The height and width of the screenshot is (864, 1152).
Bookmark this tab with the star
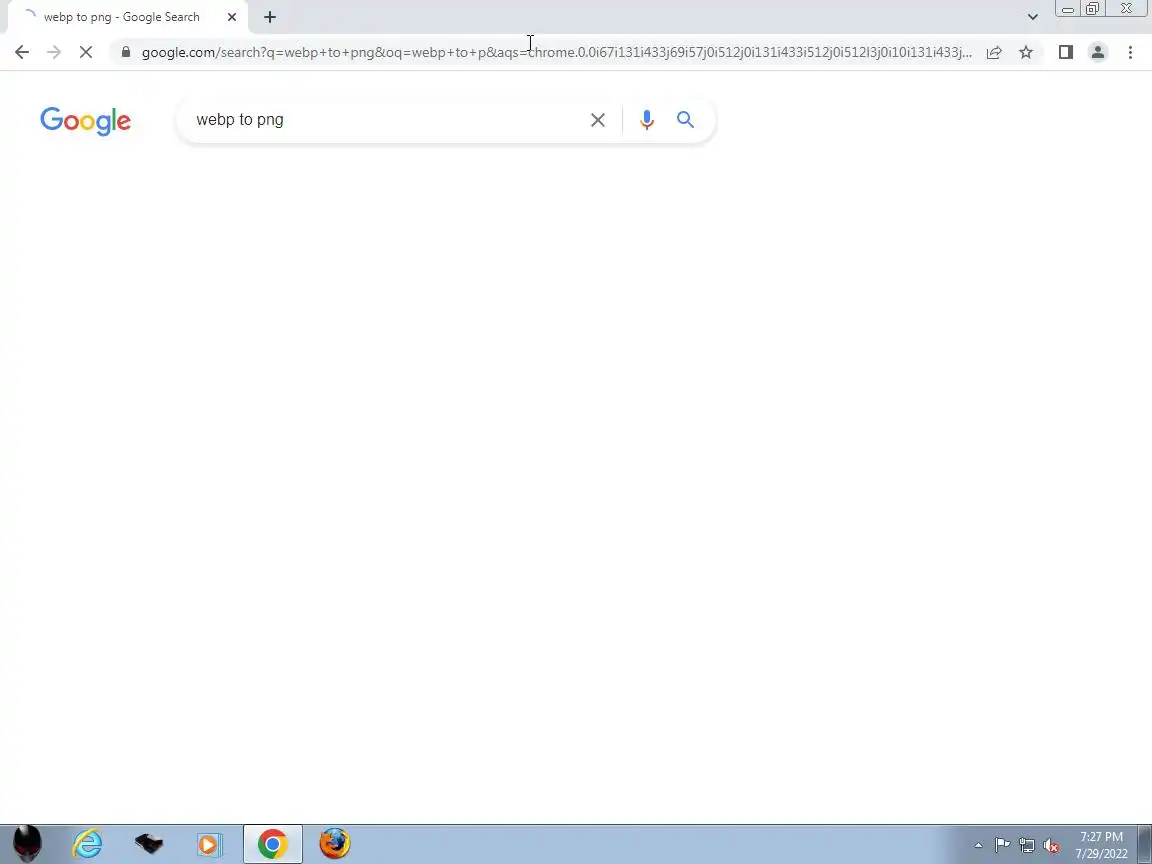(1026, 52)
